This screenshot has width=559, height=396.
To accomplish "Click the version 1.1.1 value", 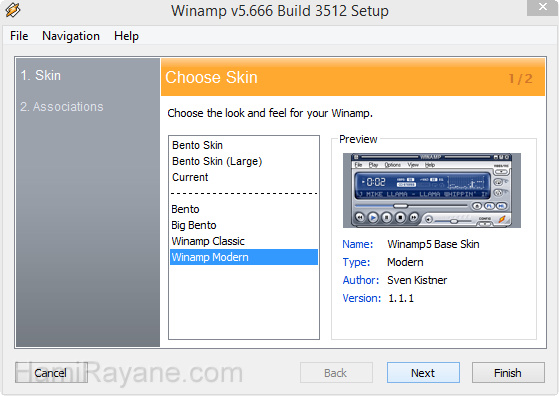I will click(x=401, y=298).
